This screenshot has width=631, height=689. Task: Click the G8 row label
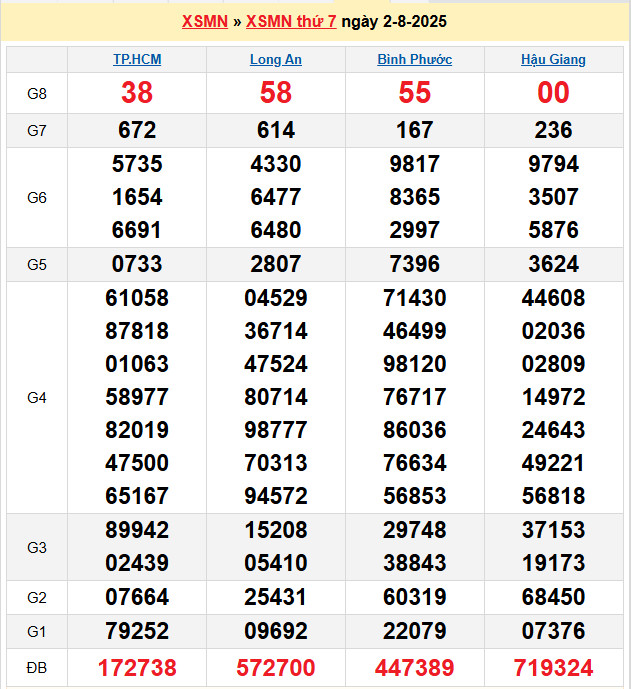(x=37, y=94)
